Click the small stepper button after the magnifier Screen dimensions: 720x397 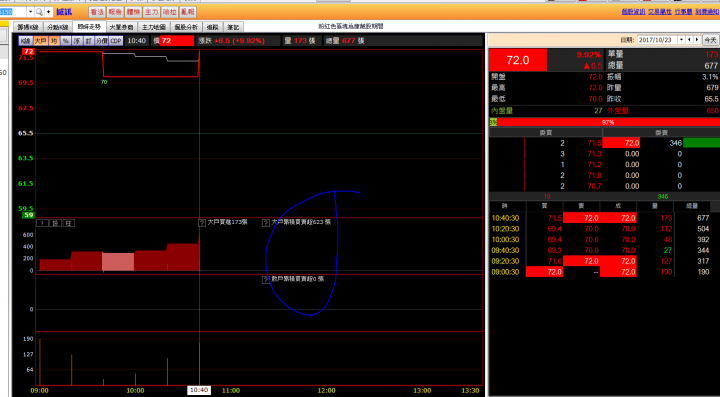pos(48,11)
